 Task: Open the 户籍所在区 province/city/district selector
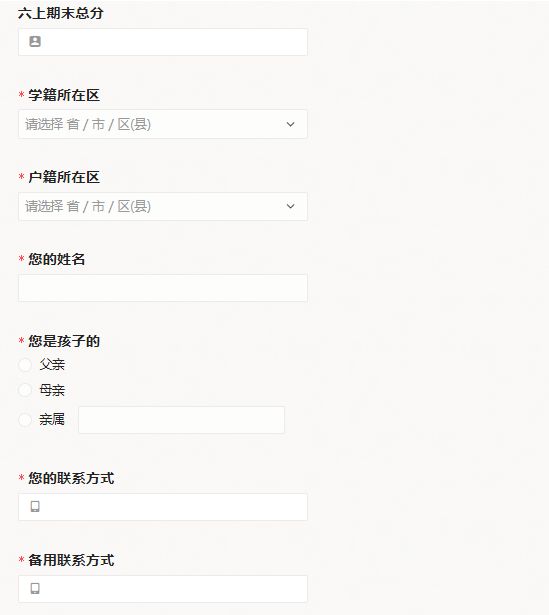(163, 206)
